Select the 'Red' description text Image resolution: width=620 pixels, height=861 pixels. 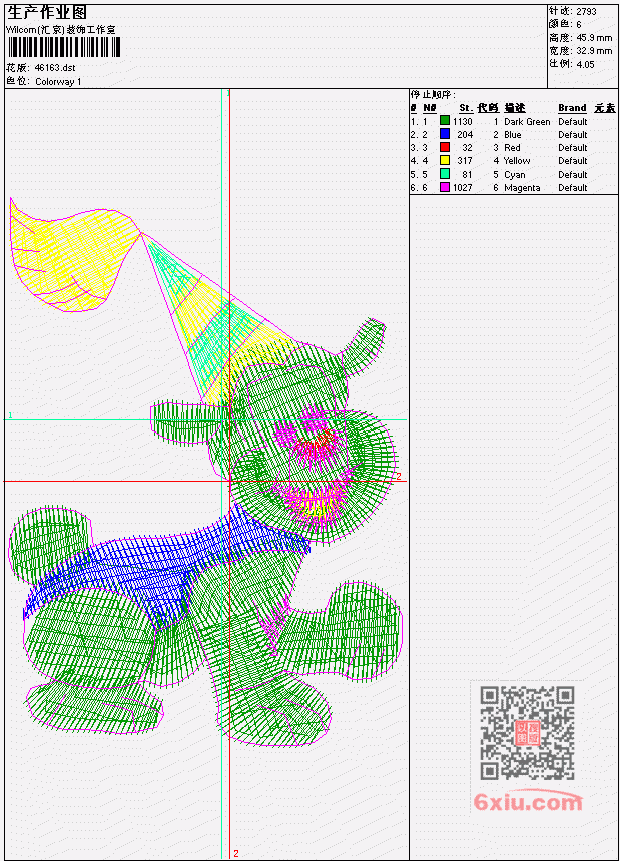point(512,148)
